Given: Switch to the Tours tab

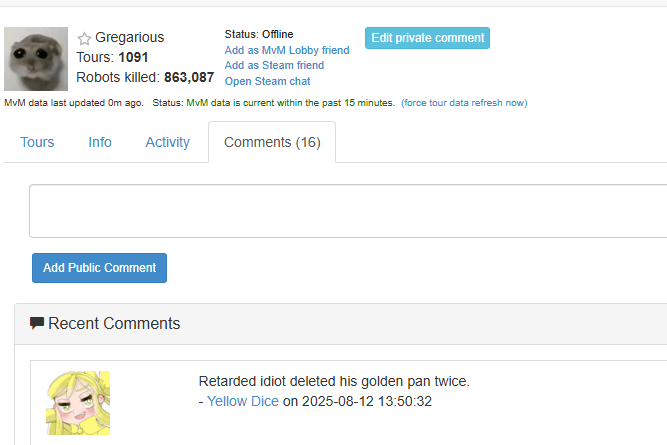Looking at the screenshot, I should pos(37,142).
